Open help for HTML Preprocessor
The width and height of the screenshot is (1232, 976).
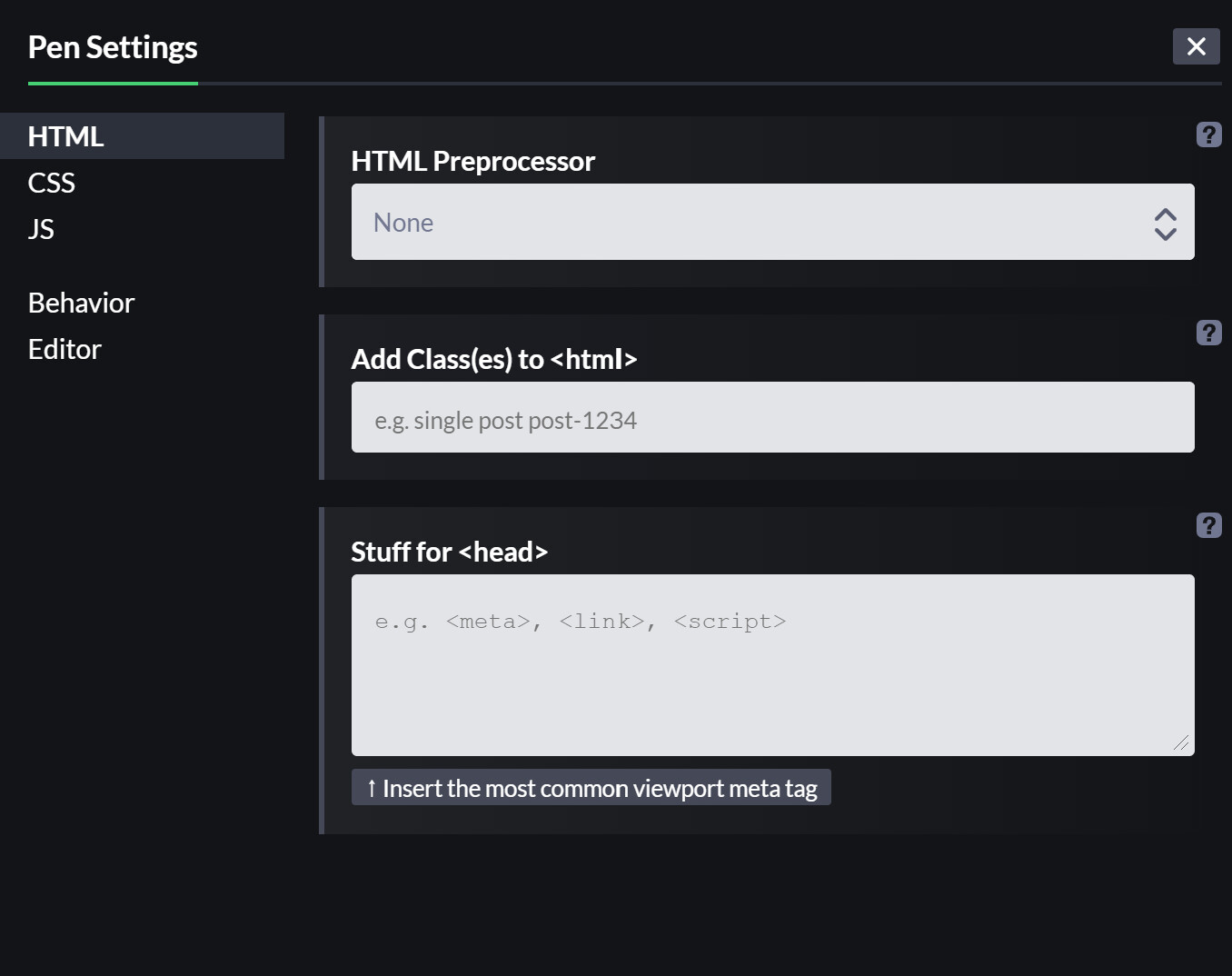click(1208, 134)
